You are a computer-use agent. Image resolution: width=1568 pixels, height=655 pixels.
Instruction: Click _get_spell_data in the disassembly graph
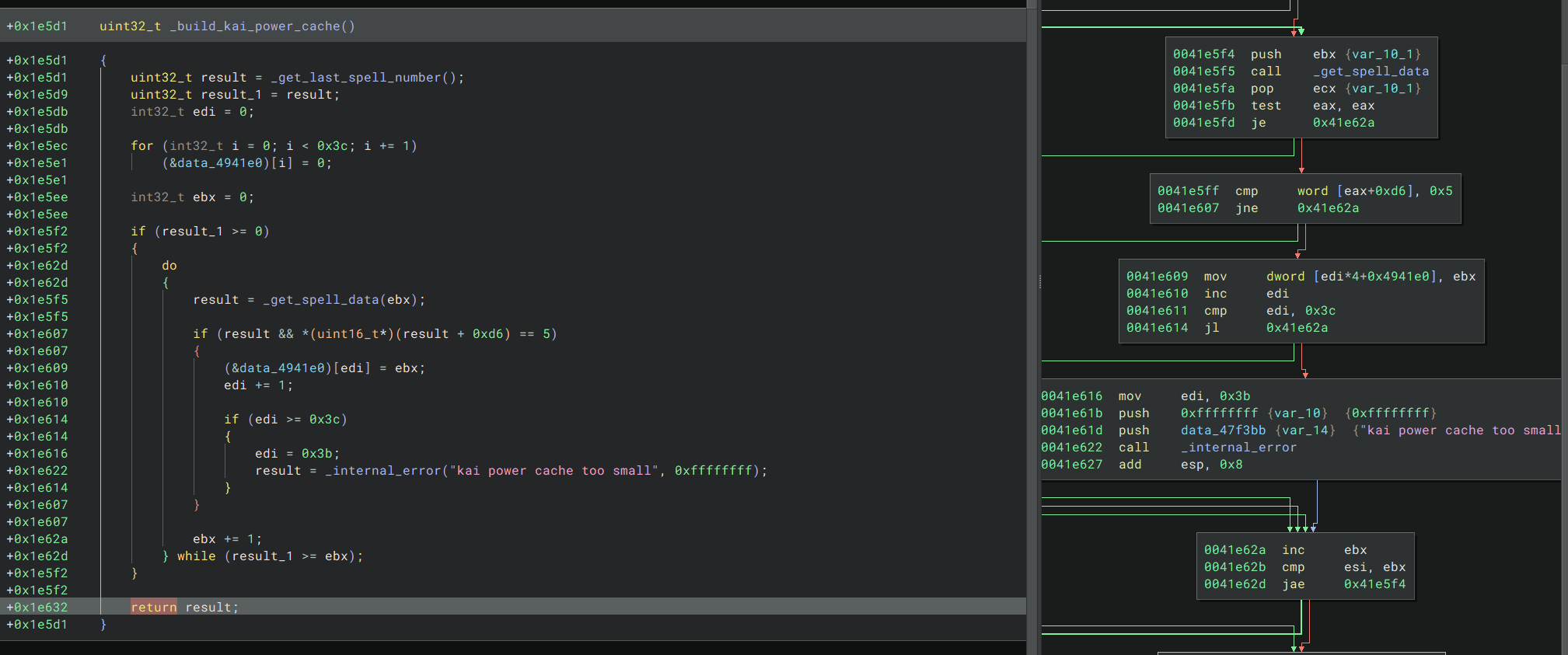coord(1371,71)
